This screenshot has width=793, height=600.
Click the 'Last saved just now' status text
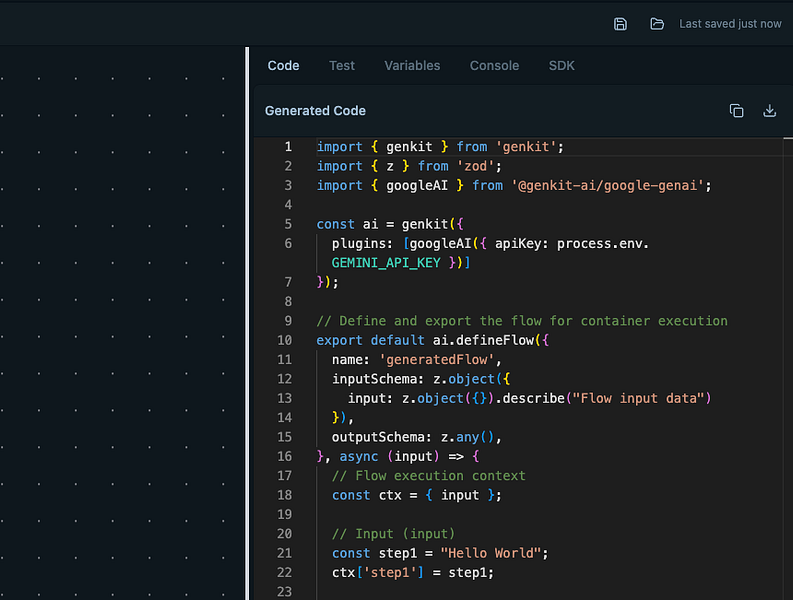[730, 24]
